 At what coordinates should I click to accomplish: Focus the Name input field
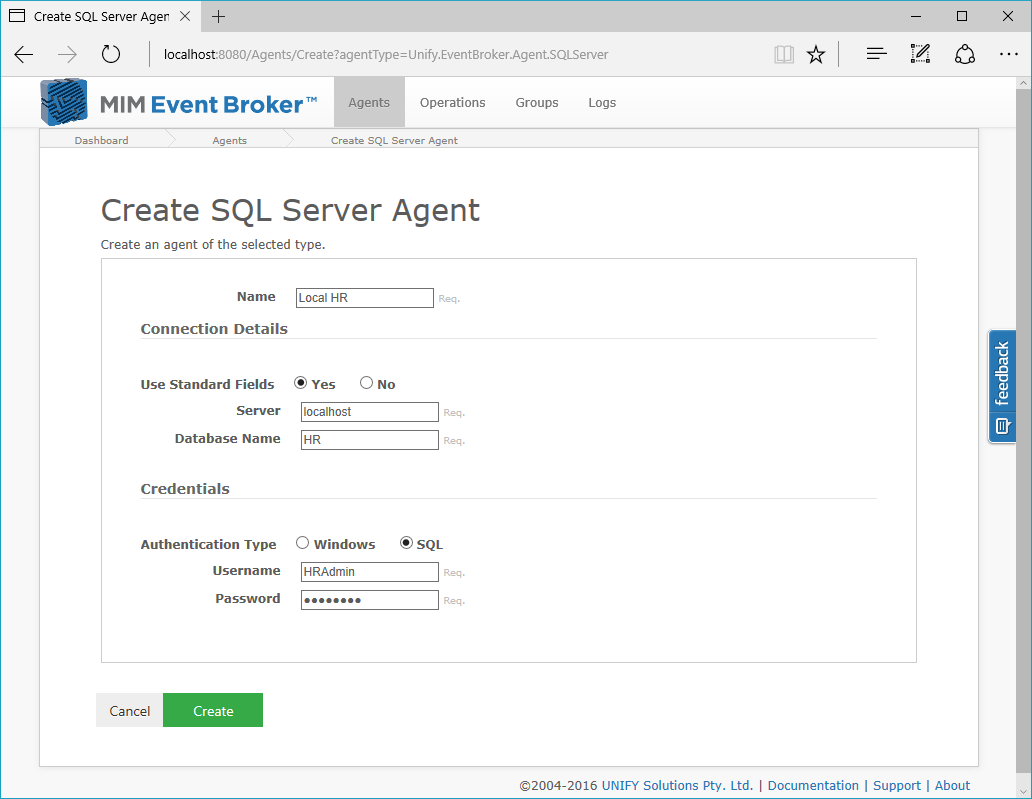coord(365,297)
